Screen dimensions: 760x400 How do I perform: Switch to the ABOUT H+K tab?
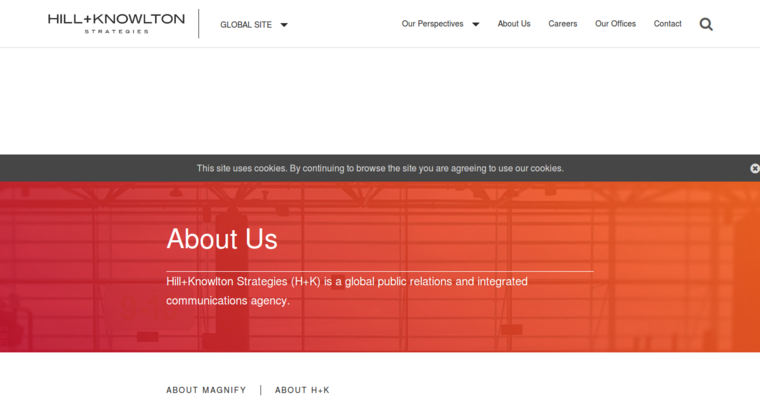[302, 390]
